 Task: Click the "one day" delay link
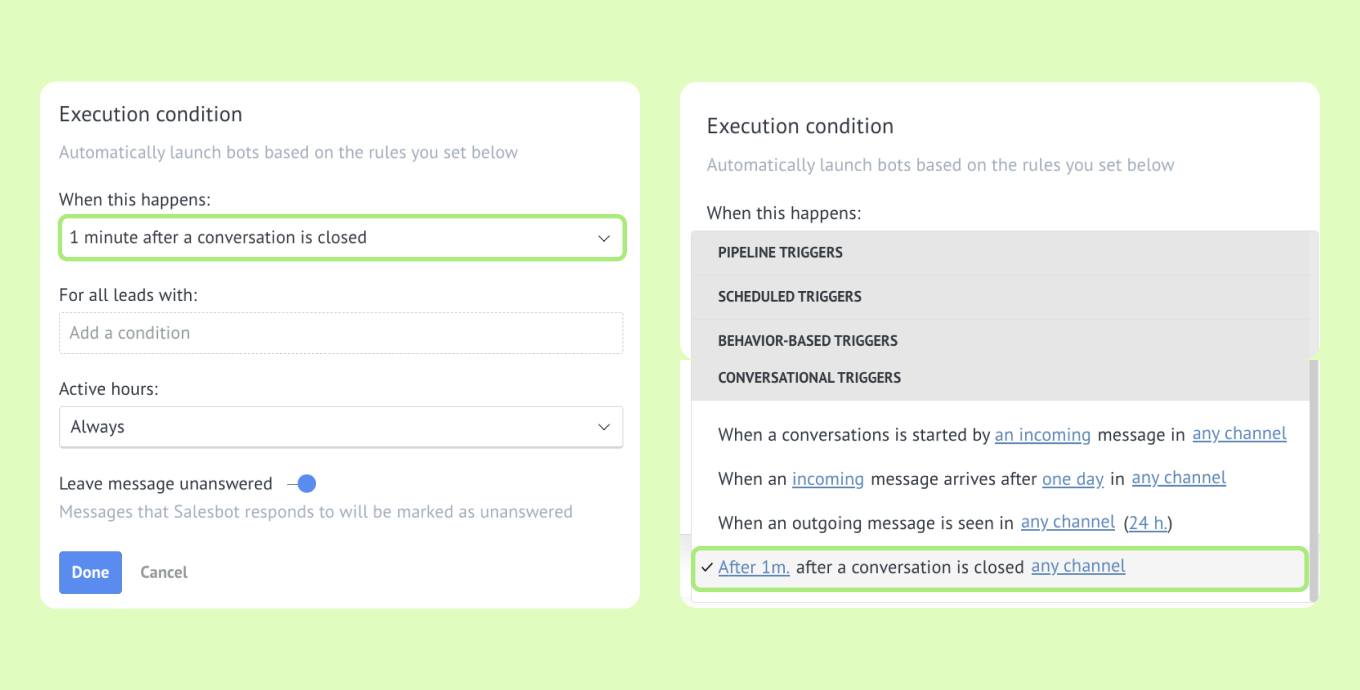(1073, 479)
